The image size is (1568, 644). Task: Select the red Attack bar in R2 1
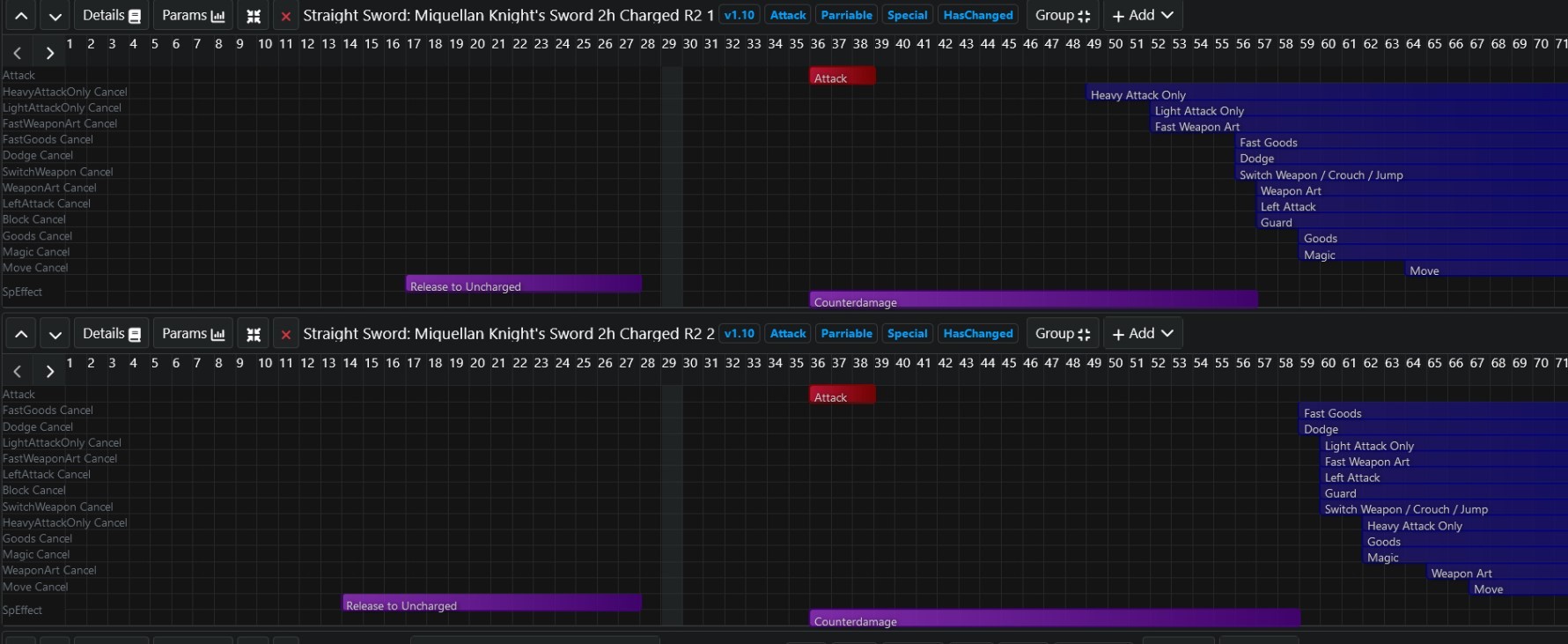pyautogui.click(x=843, y=77)
